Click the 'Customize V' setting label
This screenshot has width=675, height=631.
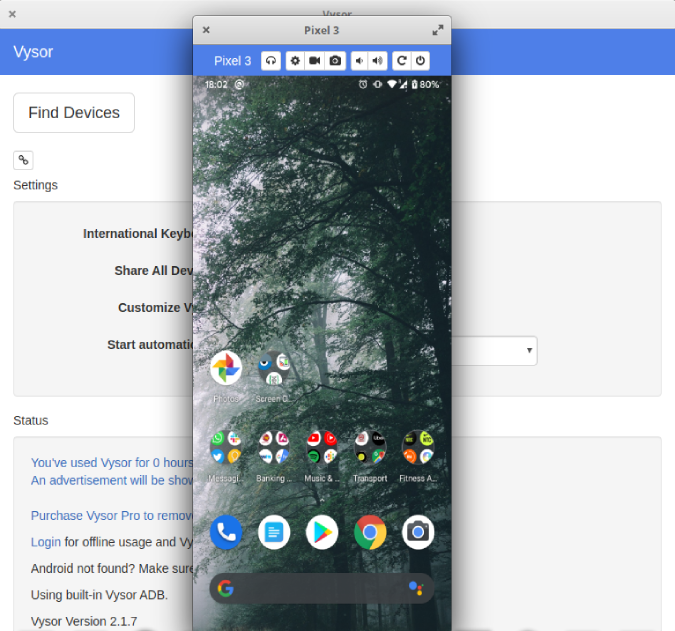click(x=155, y=308)
